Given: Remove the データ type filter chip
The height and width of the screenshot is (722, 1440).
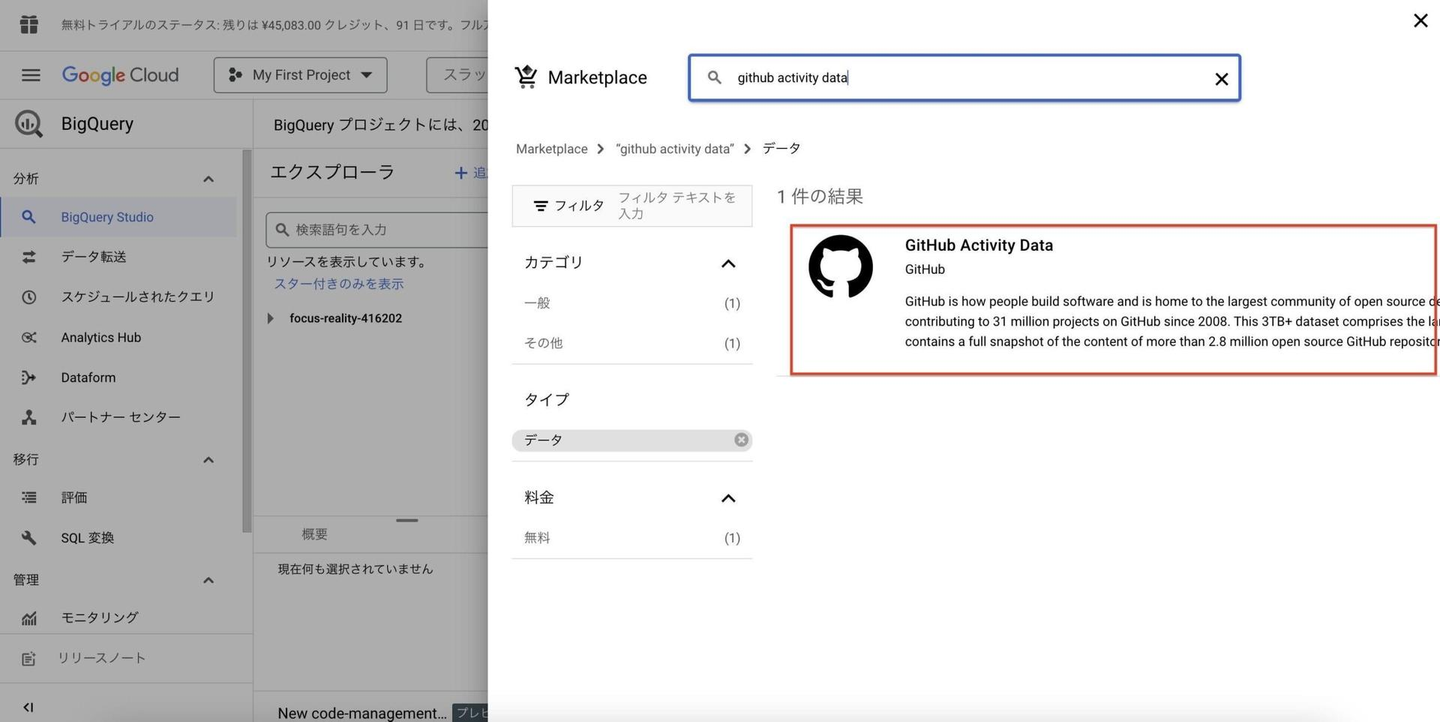Looking at the screenshot, I should (741, 440).
